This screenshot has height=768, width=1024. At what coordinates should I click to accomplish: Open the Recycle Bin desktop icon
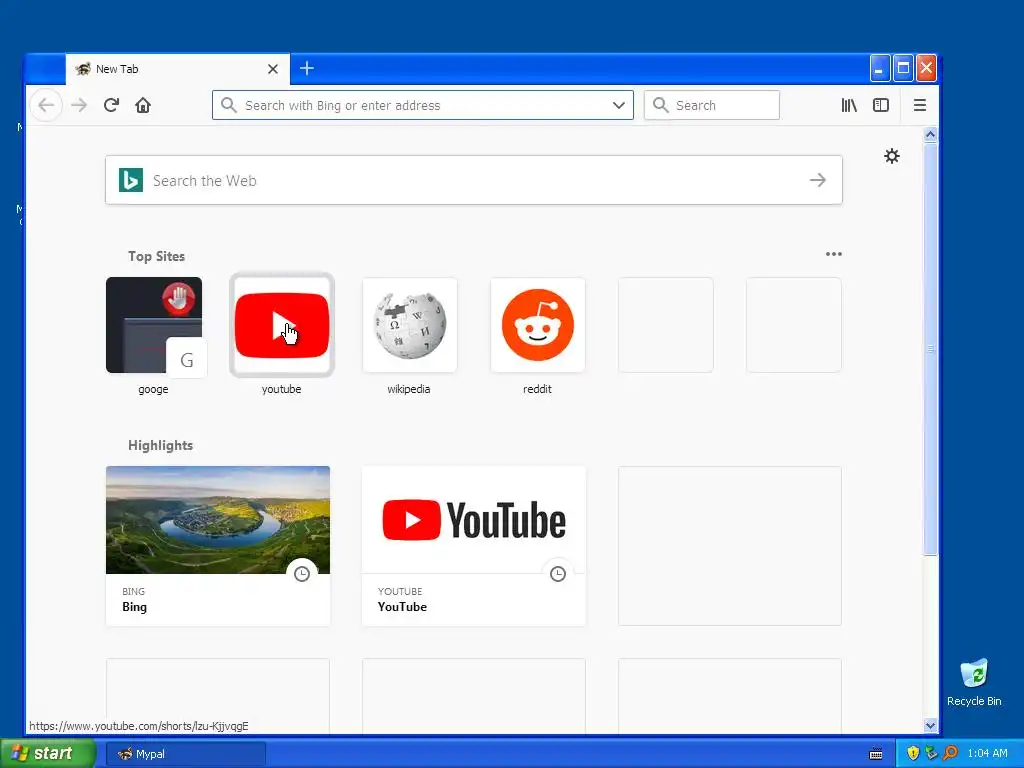[x=974, y=682]
